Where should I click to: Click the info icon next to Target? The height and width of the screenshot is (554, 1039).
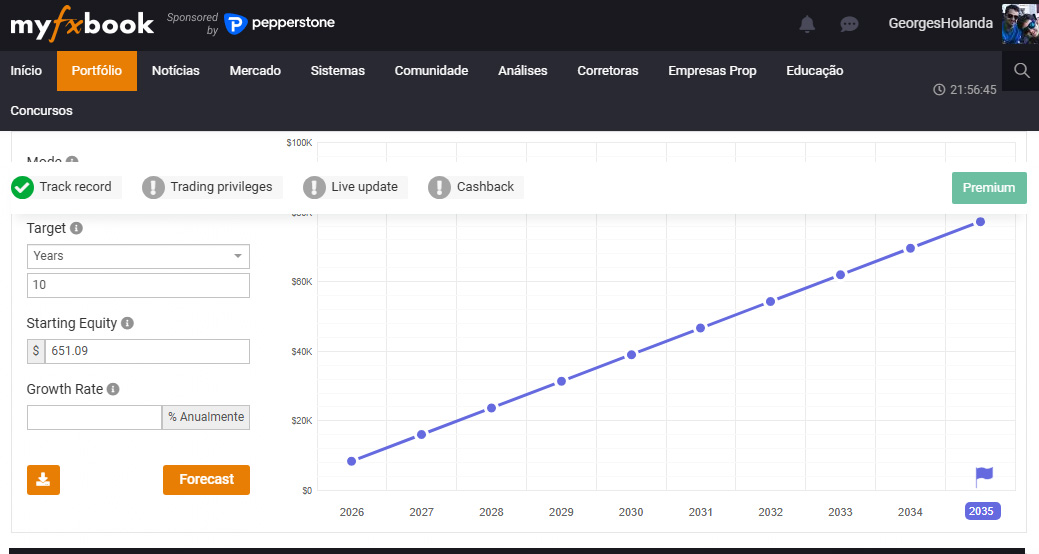[x=77, y=228]
